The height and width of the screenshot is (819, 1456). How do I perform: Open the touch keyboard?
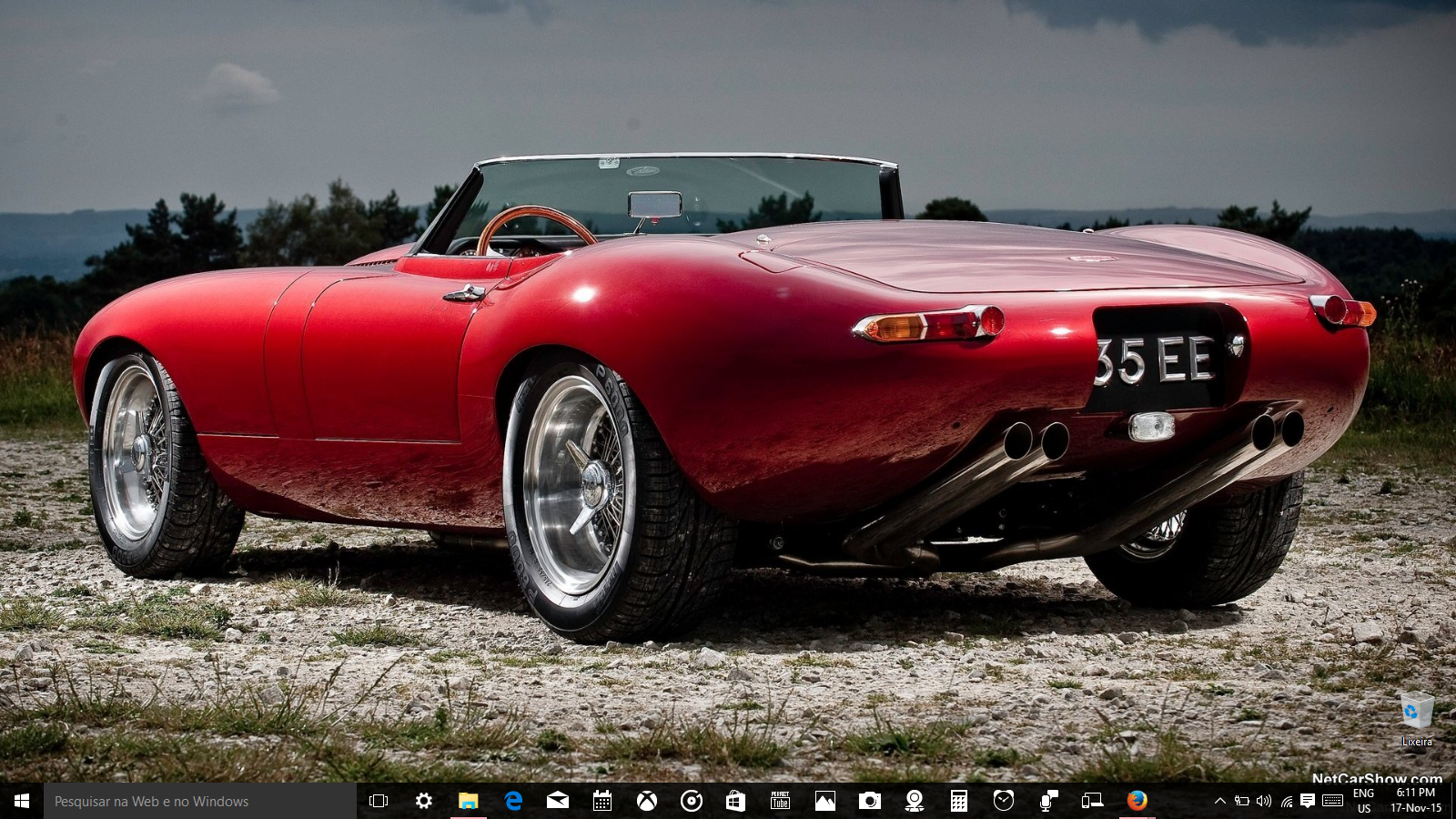[1332, 801]
